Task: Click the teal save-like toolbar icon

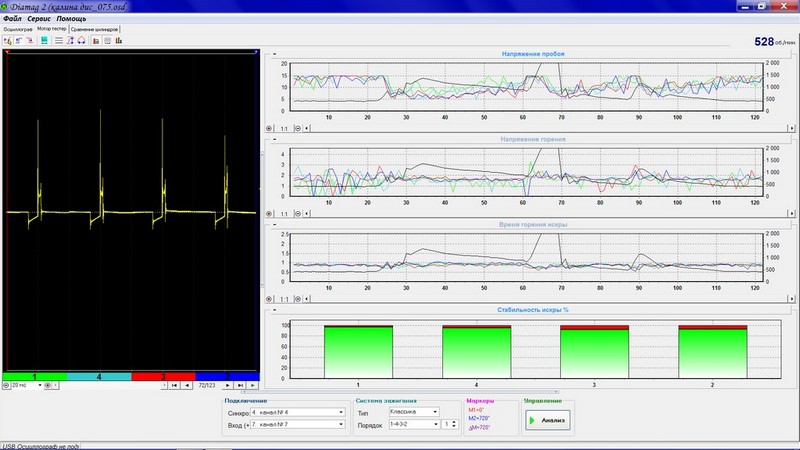Action: [x=44, y=40]
